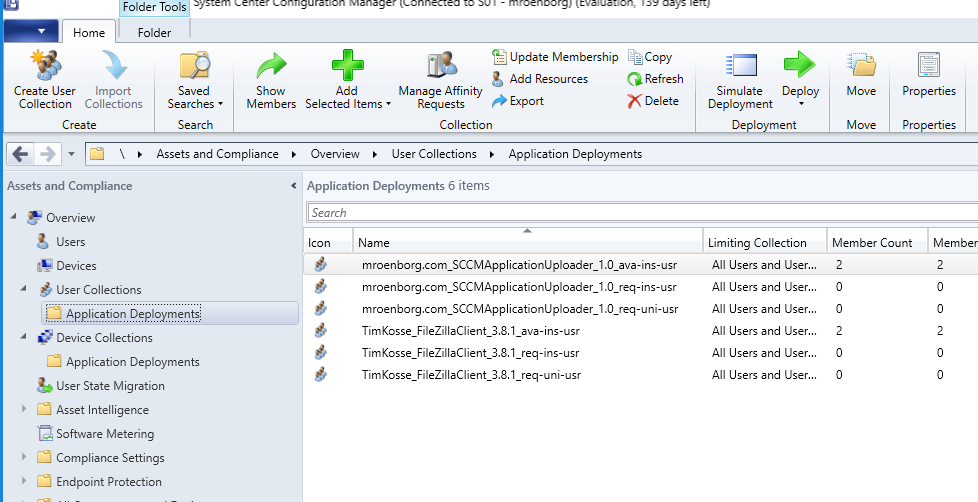Collapse the User Collections node
Image resolution: width=978 pixels, height=502 pixels.
tap(24, 289)
